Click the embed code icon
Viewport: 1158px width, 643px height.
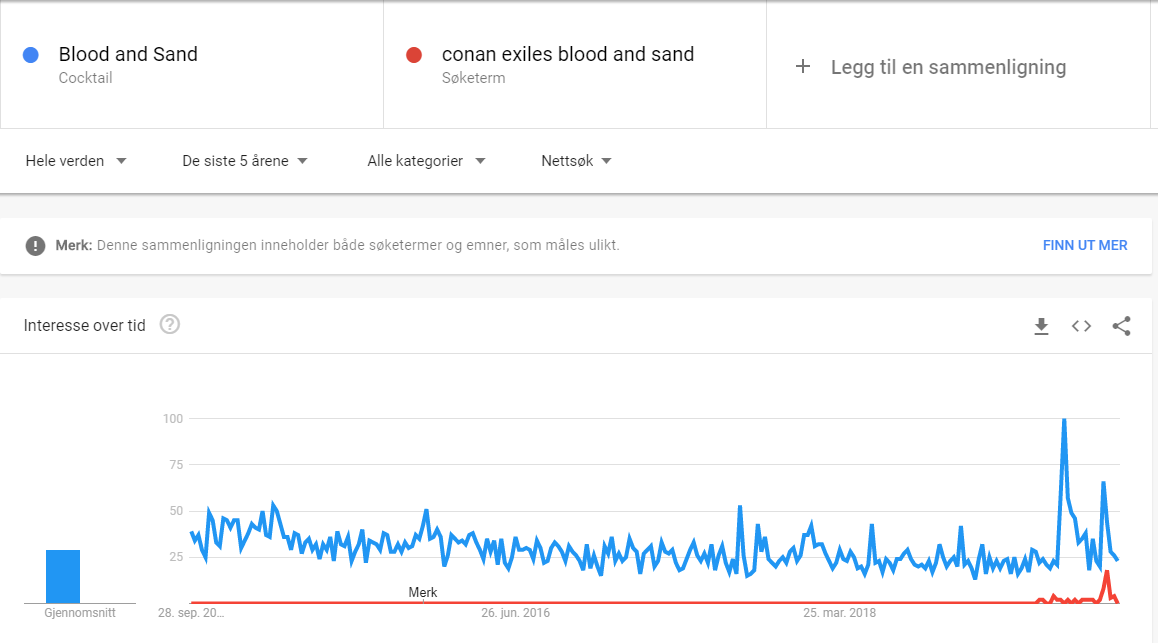[1081, 326]
